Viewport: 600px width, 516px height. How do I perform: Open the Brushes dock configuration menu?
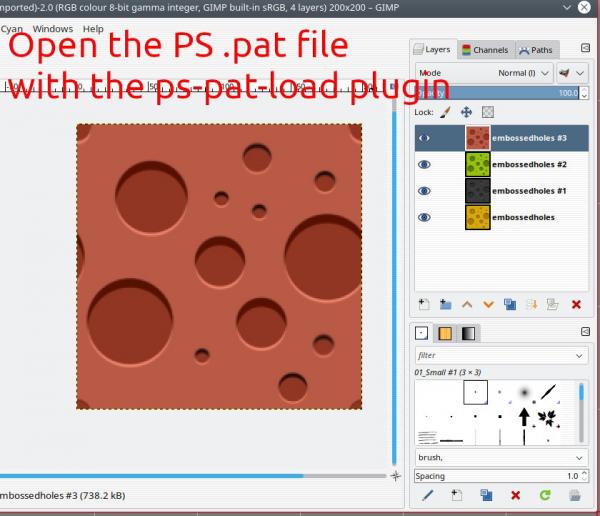click(585, 331)
